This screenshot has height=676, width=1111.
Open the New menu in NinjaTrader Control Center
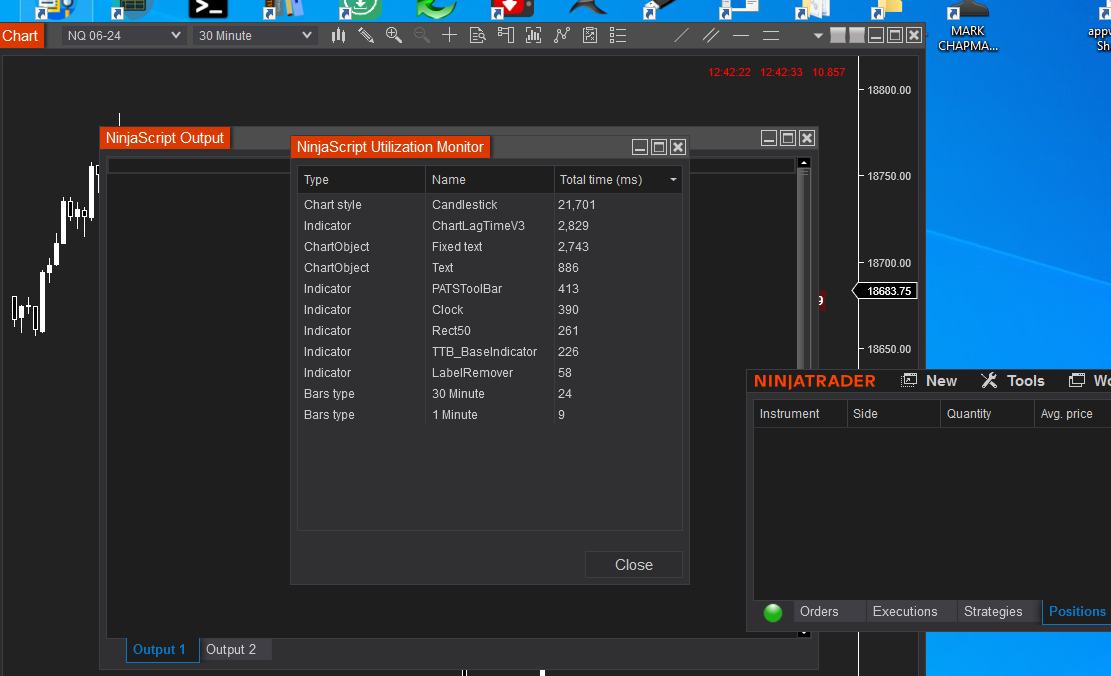[941, 381]
